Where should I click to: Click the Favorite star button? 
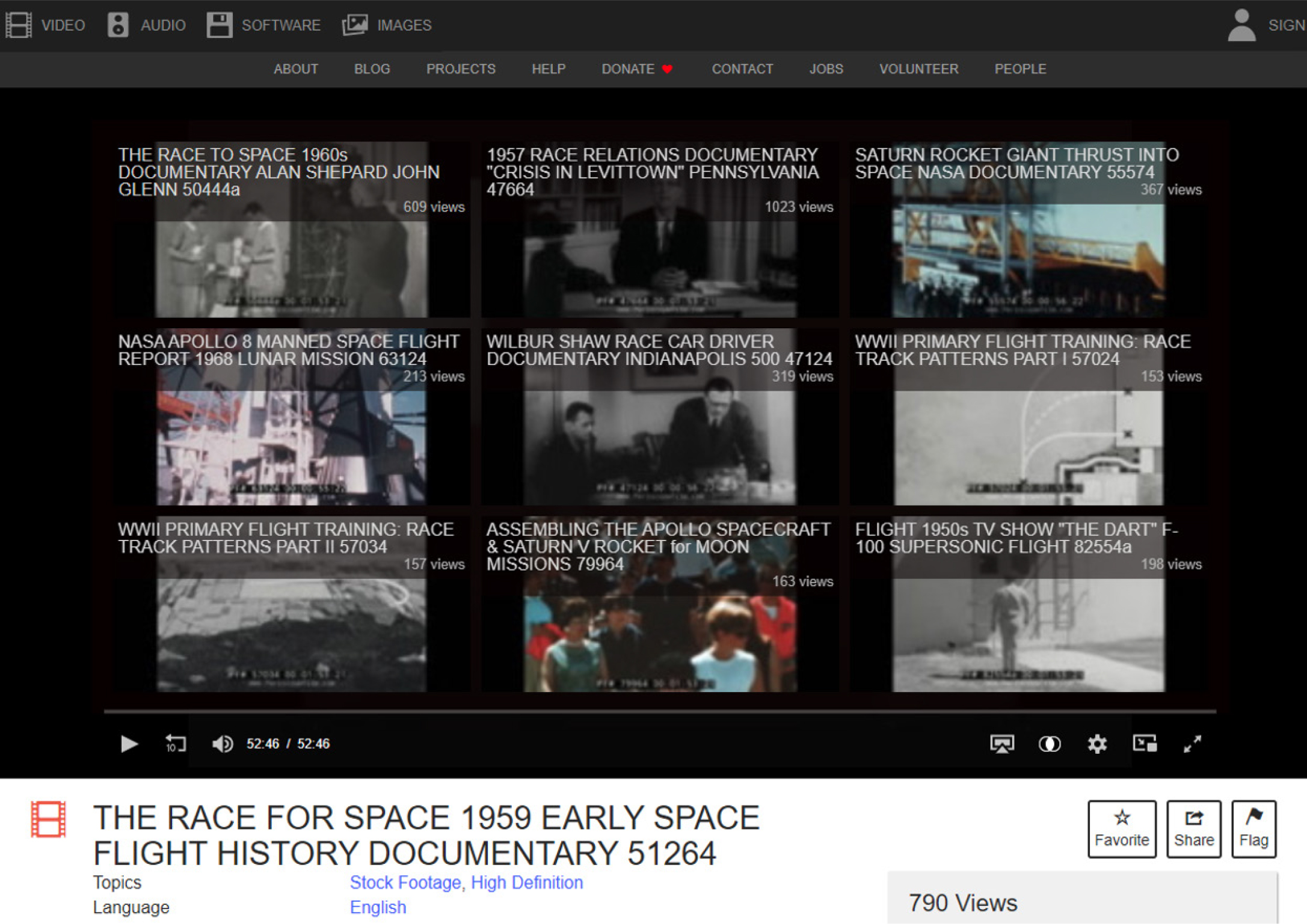(x=1122, y=829)
